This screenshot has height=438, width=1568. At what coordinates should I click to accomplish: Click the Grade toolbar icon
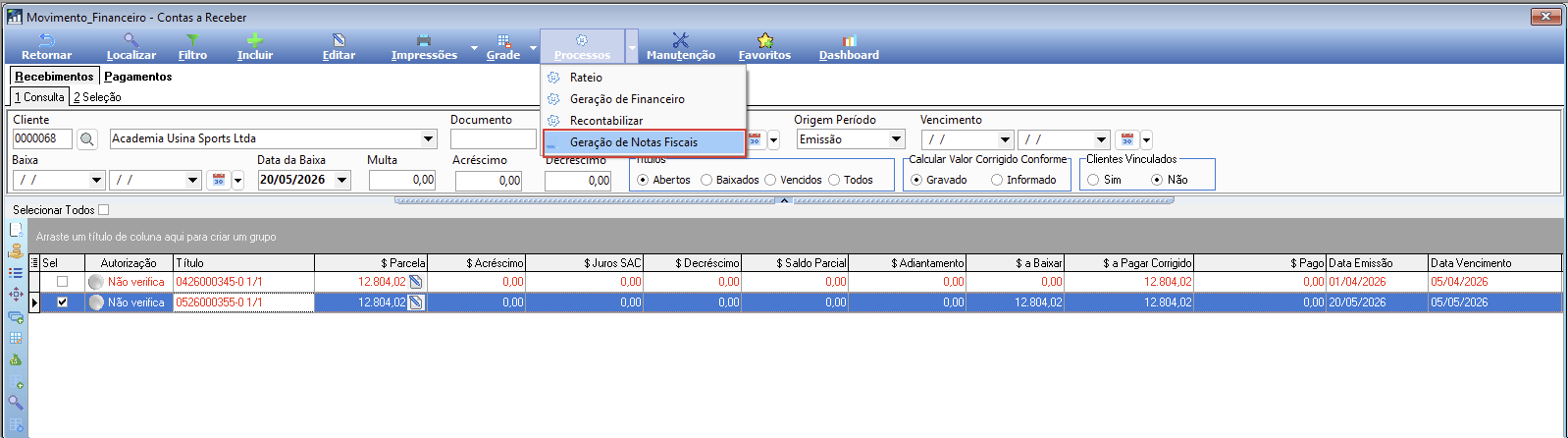pos(503,46)
